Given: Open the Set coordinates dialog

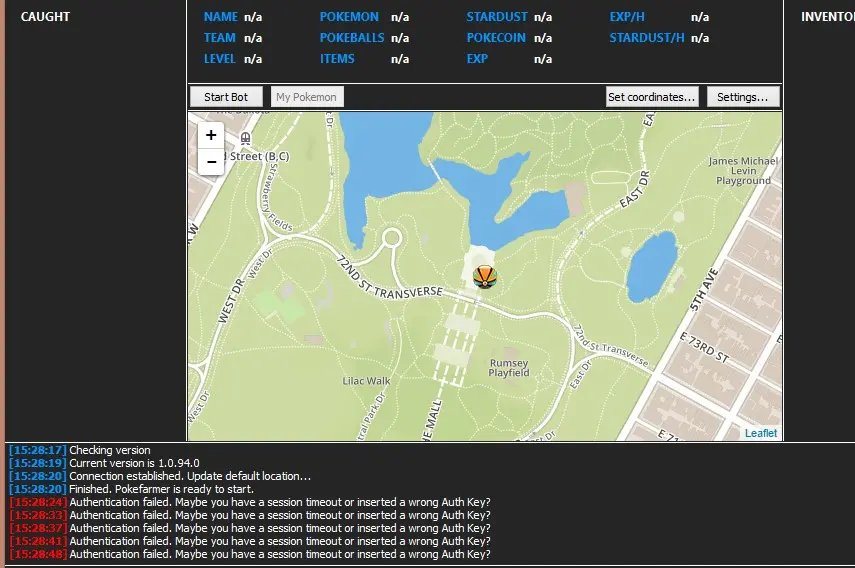Looking at the screenshot, I should (x=652, y=97).
